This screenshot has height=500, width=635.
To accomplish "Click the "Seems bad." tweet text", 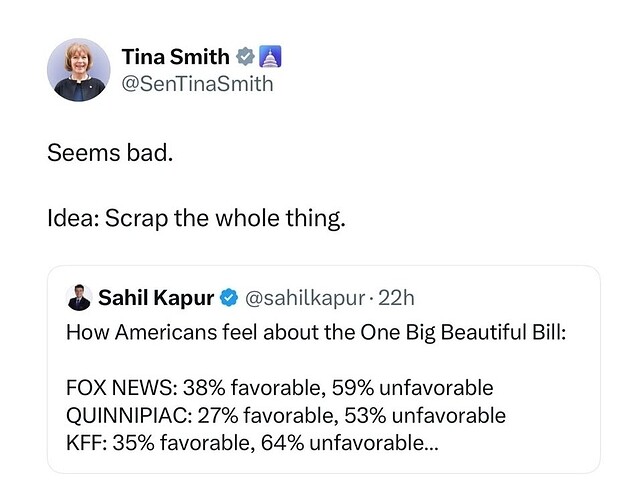I will pos(110,153).
